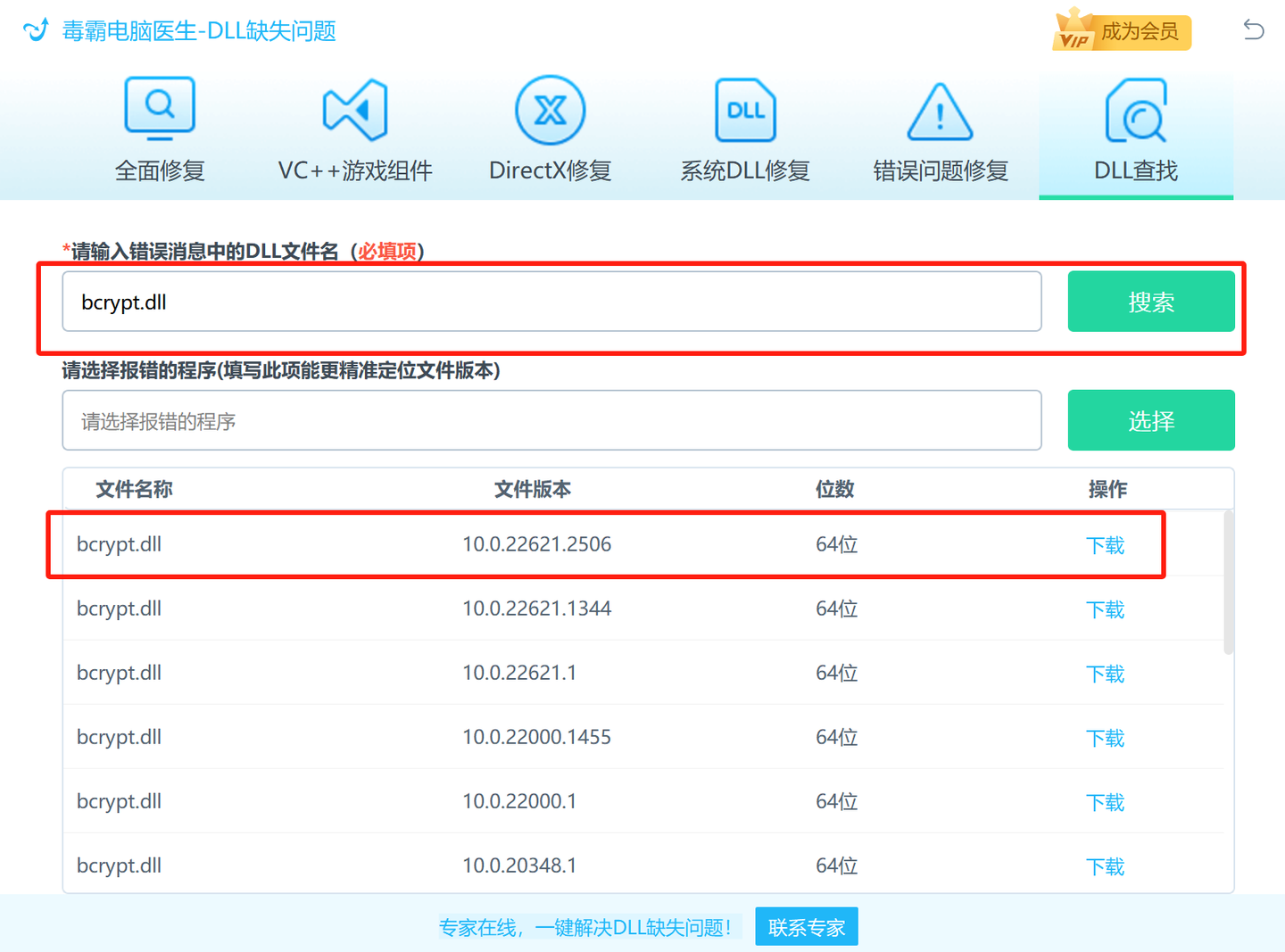
Task: Click the 错误问题修复 warning triangle icon
Action: click(x=939, y=112)
